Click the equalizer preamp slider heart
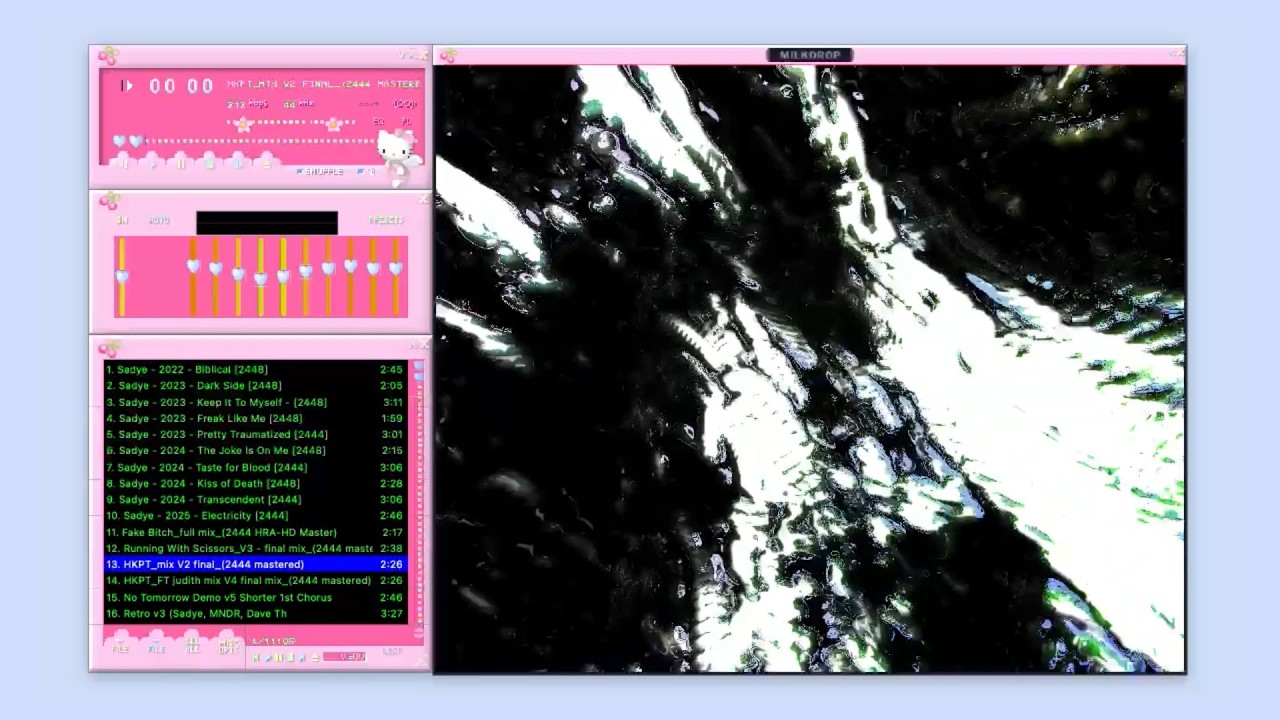Image resolution: width=1280 pixels, height=720 pixels. click(122, 276)
